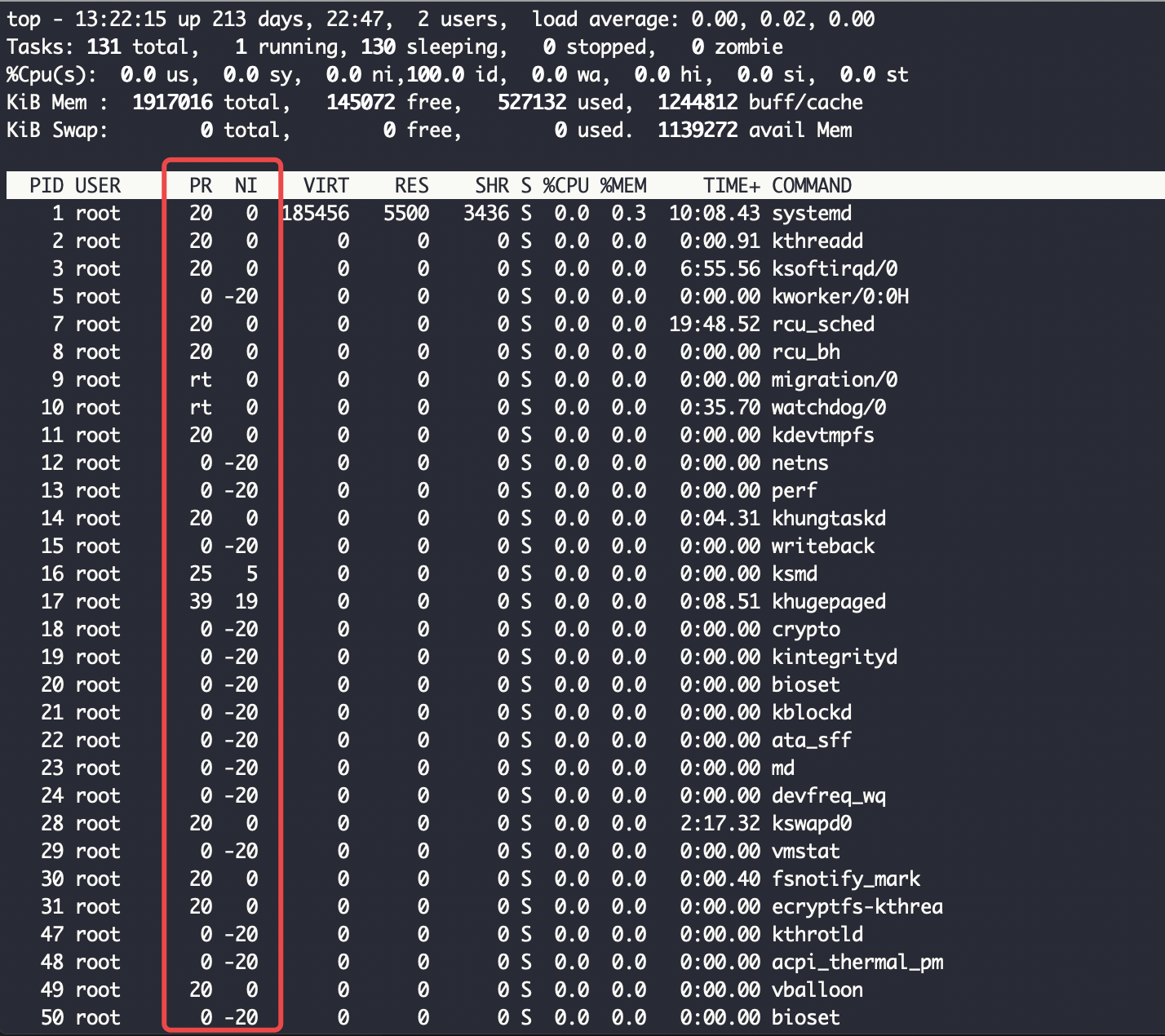Click the COMMAND column header
Screen dimensions: 1165x1036
point(811,186)
